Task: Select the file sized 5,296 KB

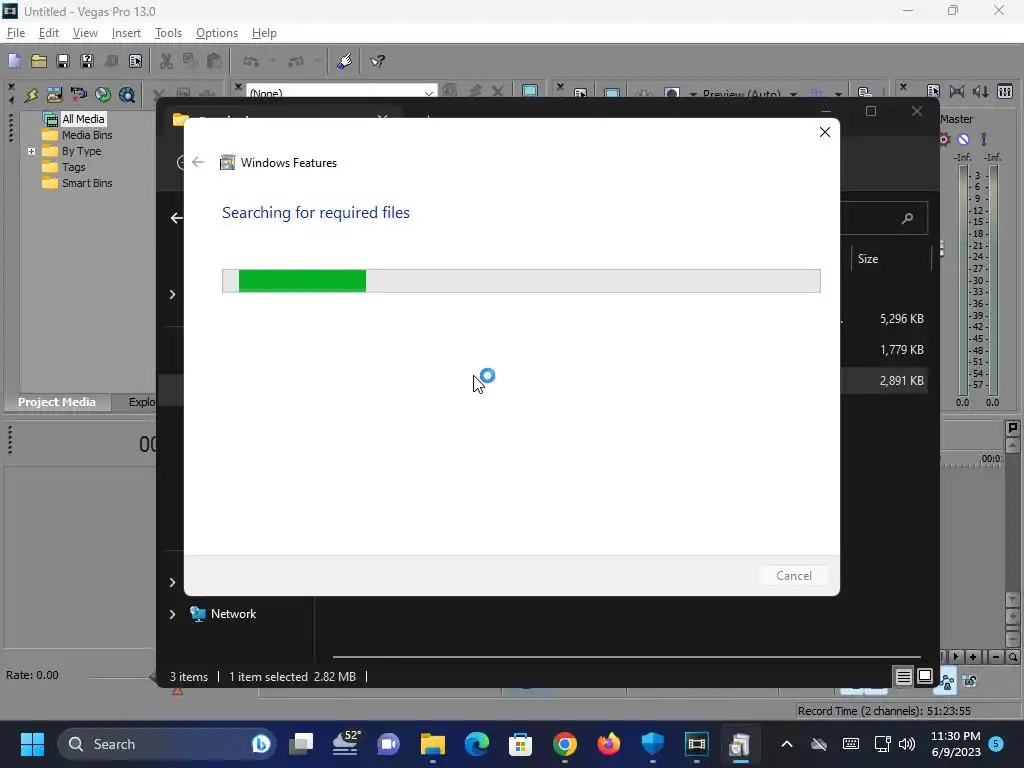Action: [x=901, y=319]
